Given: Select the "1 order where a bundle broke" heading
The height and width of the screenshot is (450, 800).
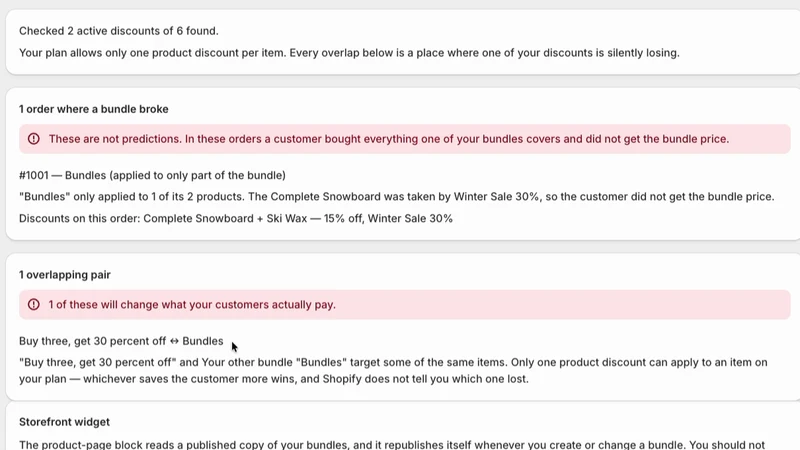Looking at the screenshot, I should click(x=94, y=109).
